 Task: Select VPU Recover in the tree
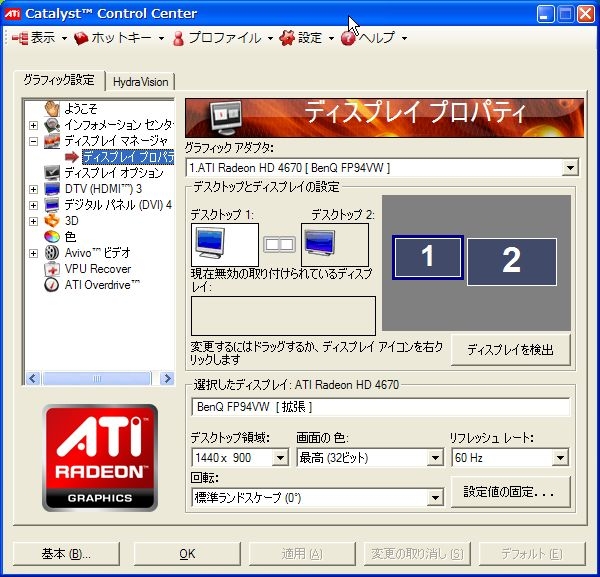click(x=98, y=269)
